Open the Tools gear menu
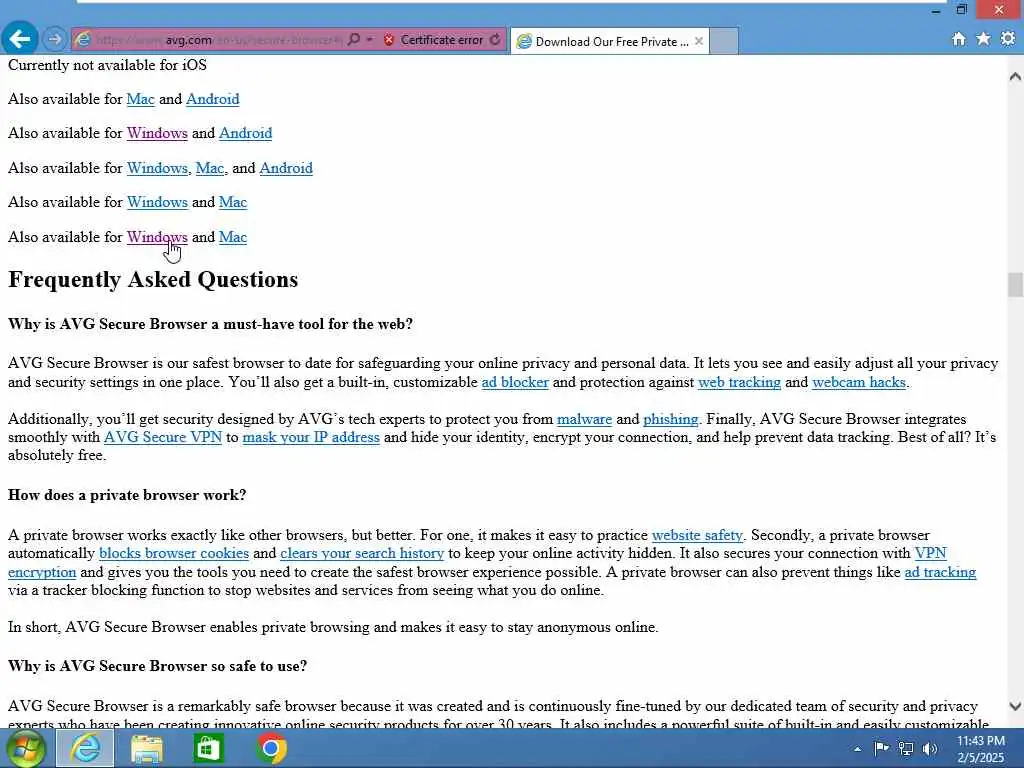Image resolution: width=1024 pixels, height=768 pixels. (x=1008, y=39)
